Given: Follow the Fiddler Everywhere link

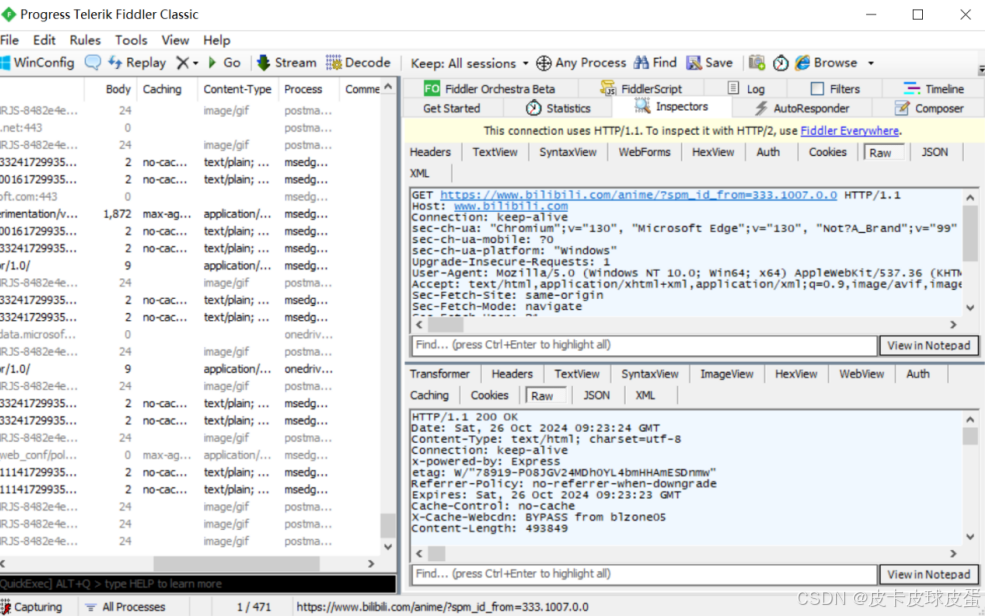Looking at the screenshot, I should 849,131.
